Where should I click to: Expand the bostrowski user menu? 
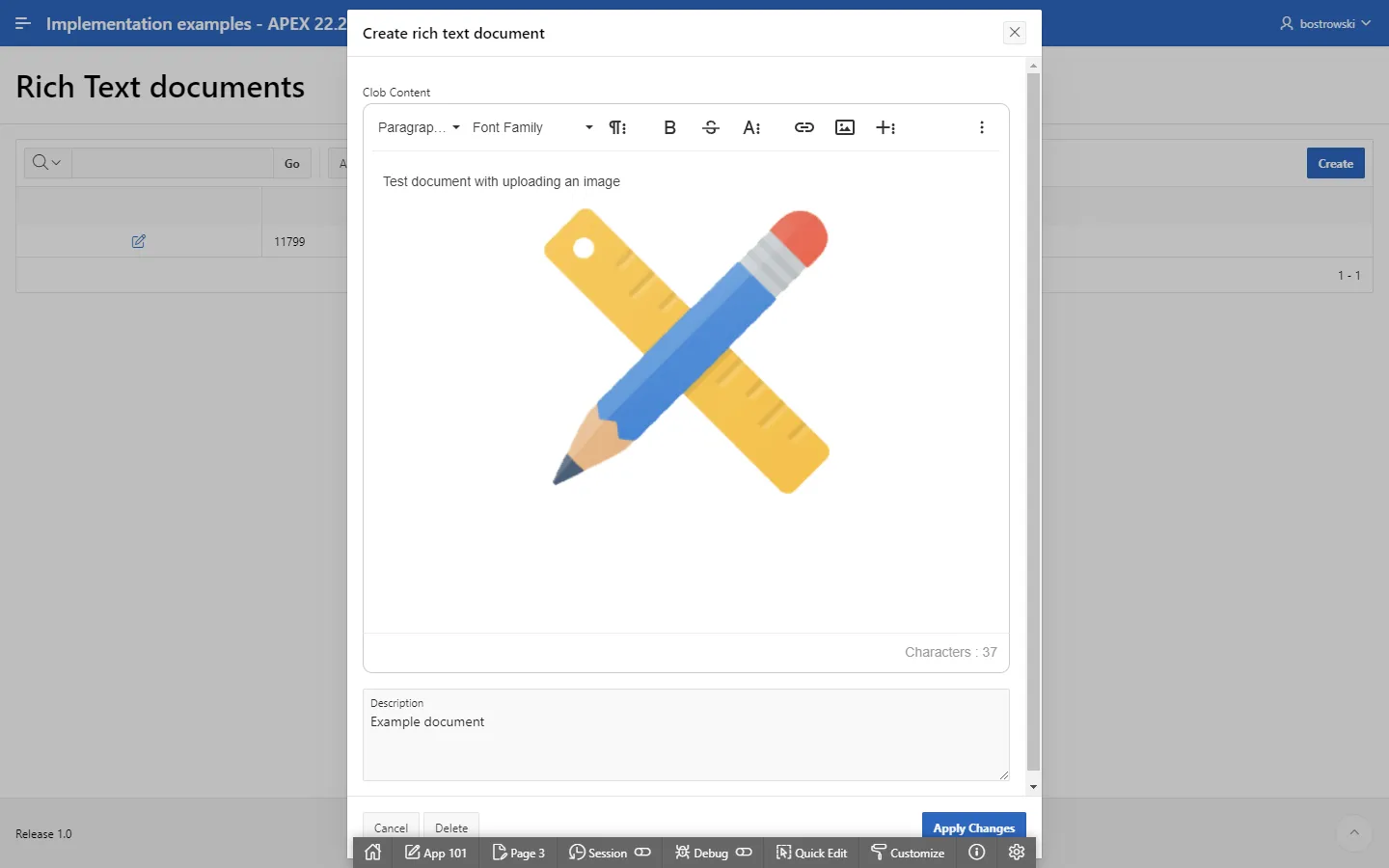(1325, 23)
